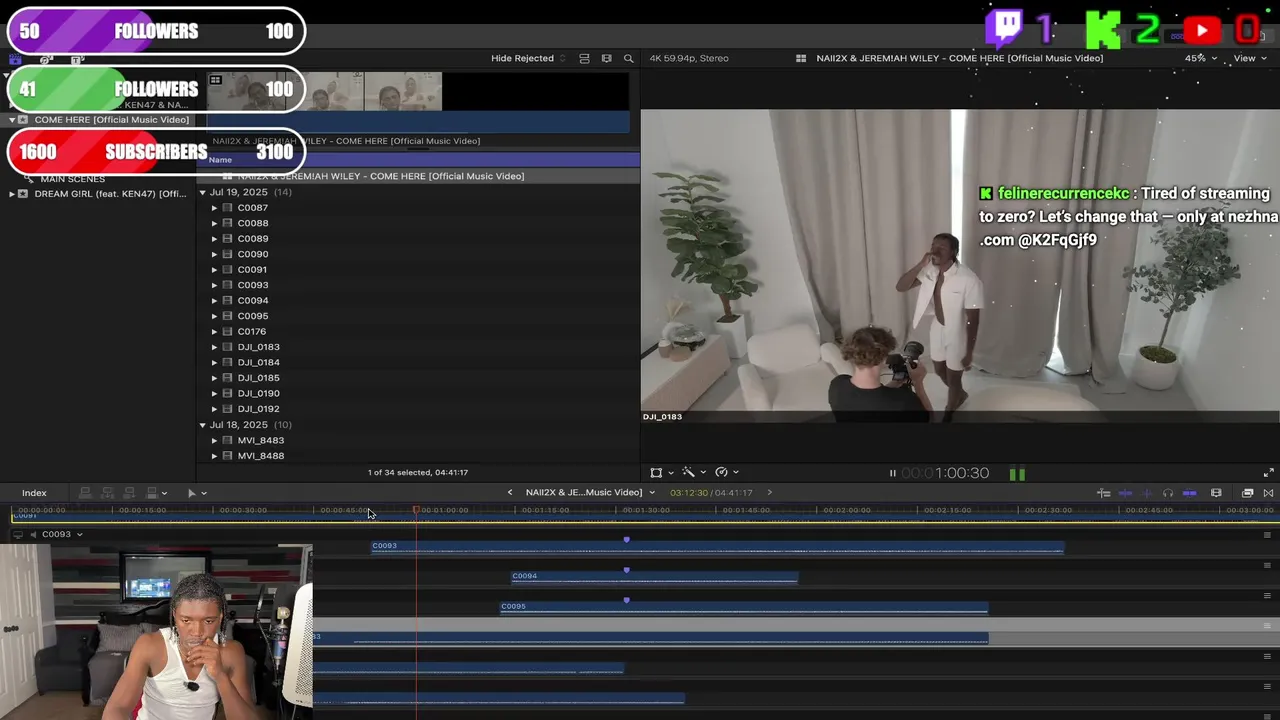The height and width of the screenshot is (720, 1280).
Task: Click the angle grid icon beside viewer title
Action: tap(801, 58)
